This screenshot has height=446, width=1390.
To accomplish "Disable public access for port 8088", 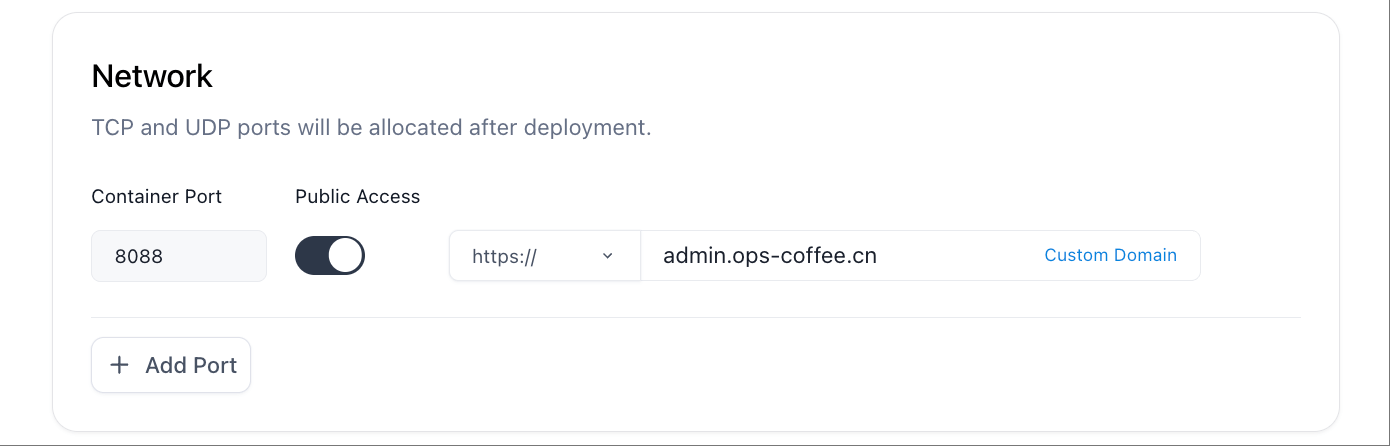I will point(330,256).
